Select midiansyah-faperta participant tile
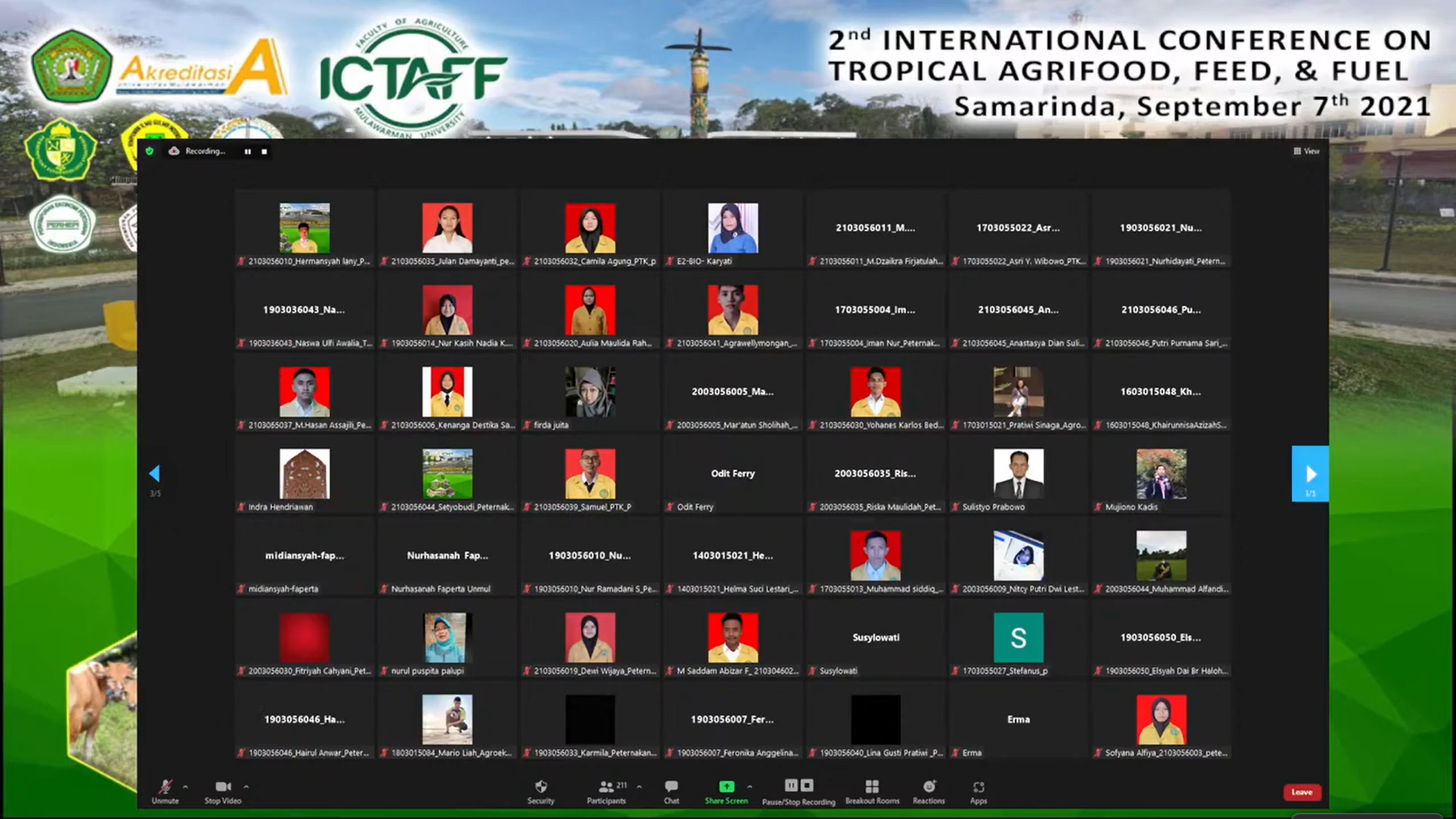1456x819 pixels. (305, 556)
